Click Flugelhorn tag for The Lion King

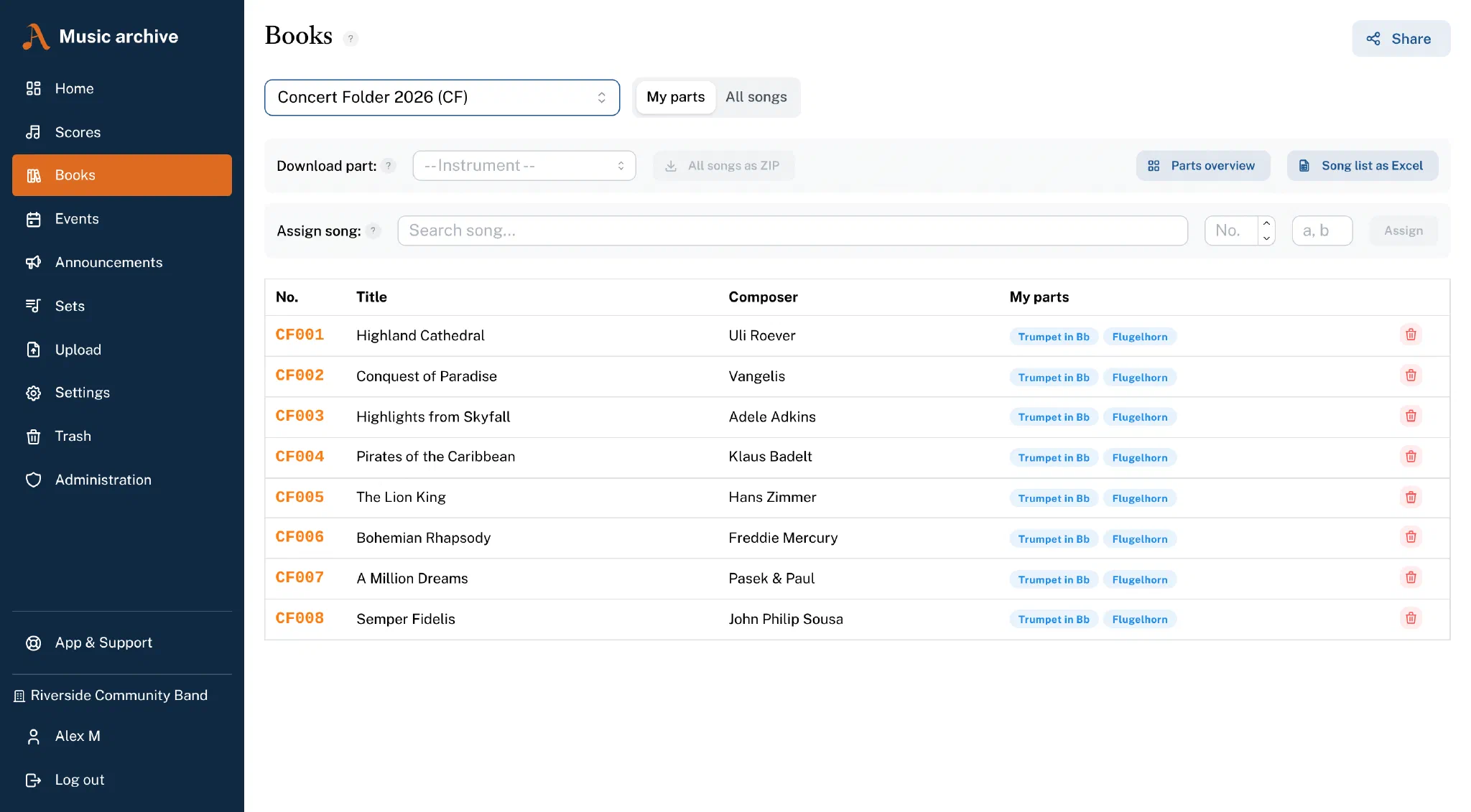pos(1139,498)
